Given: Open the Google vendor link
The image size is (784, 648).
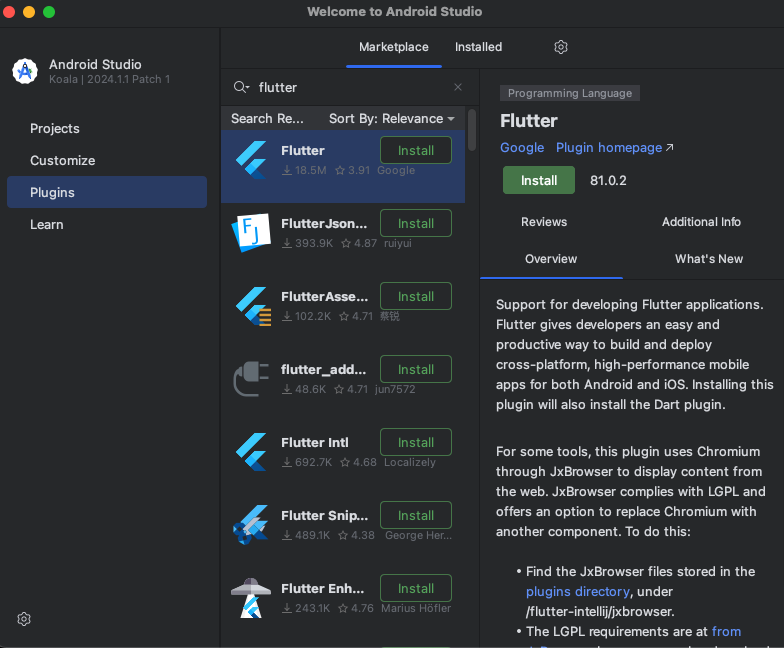Looking at the screenshot, I should point(522,148).
